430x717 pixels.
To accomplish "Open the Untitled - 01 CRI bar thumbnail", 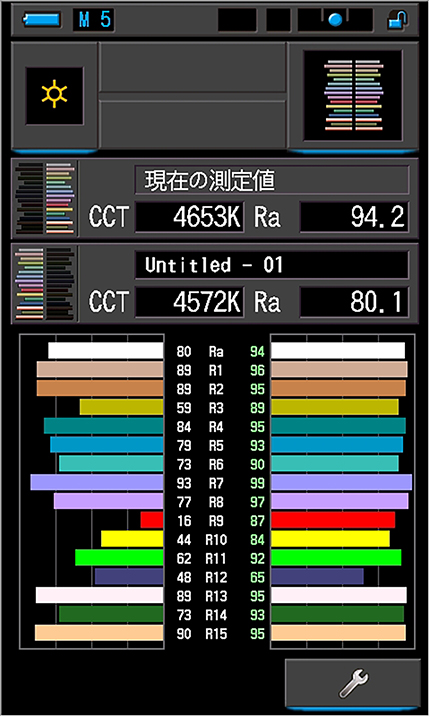I will [x=45, y=284].
